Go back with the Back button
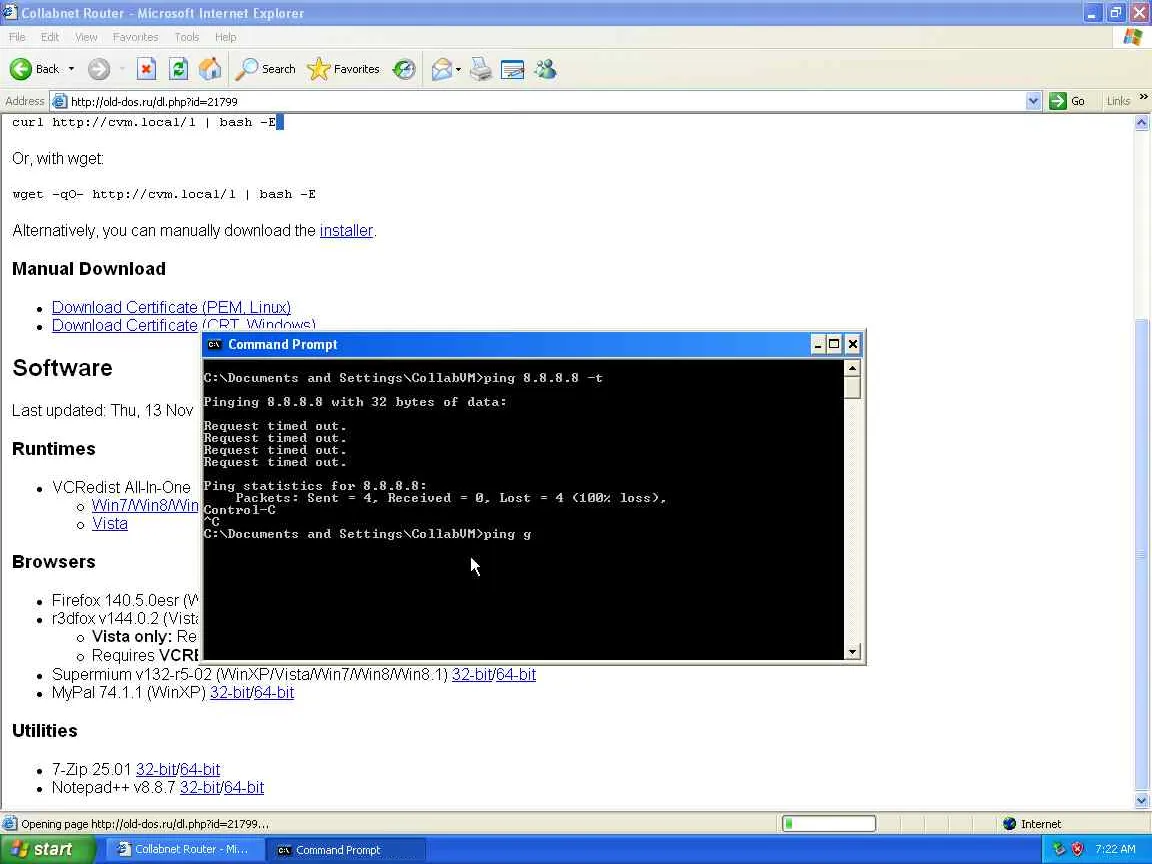Viewport: 1152px width, 864px height. pyautogui.click(x=35, y=69)
